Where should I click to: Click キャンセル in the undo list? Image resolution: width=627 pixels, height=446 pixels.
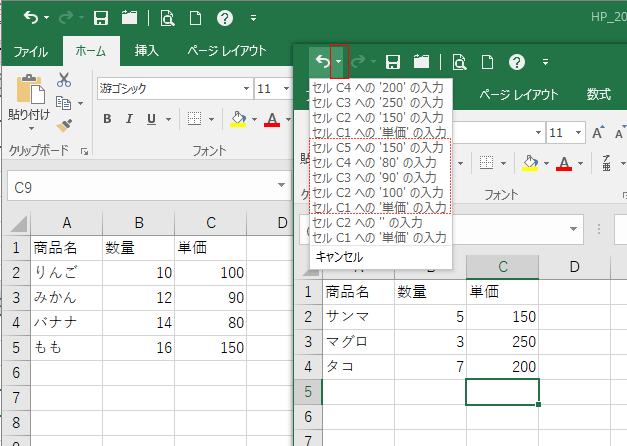click(x=338, y=256)
